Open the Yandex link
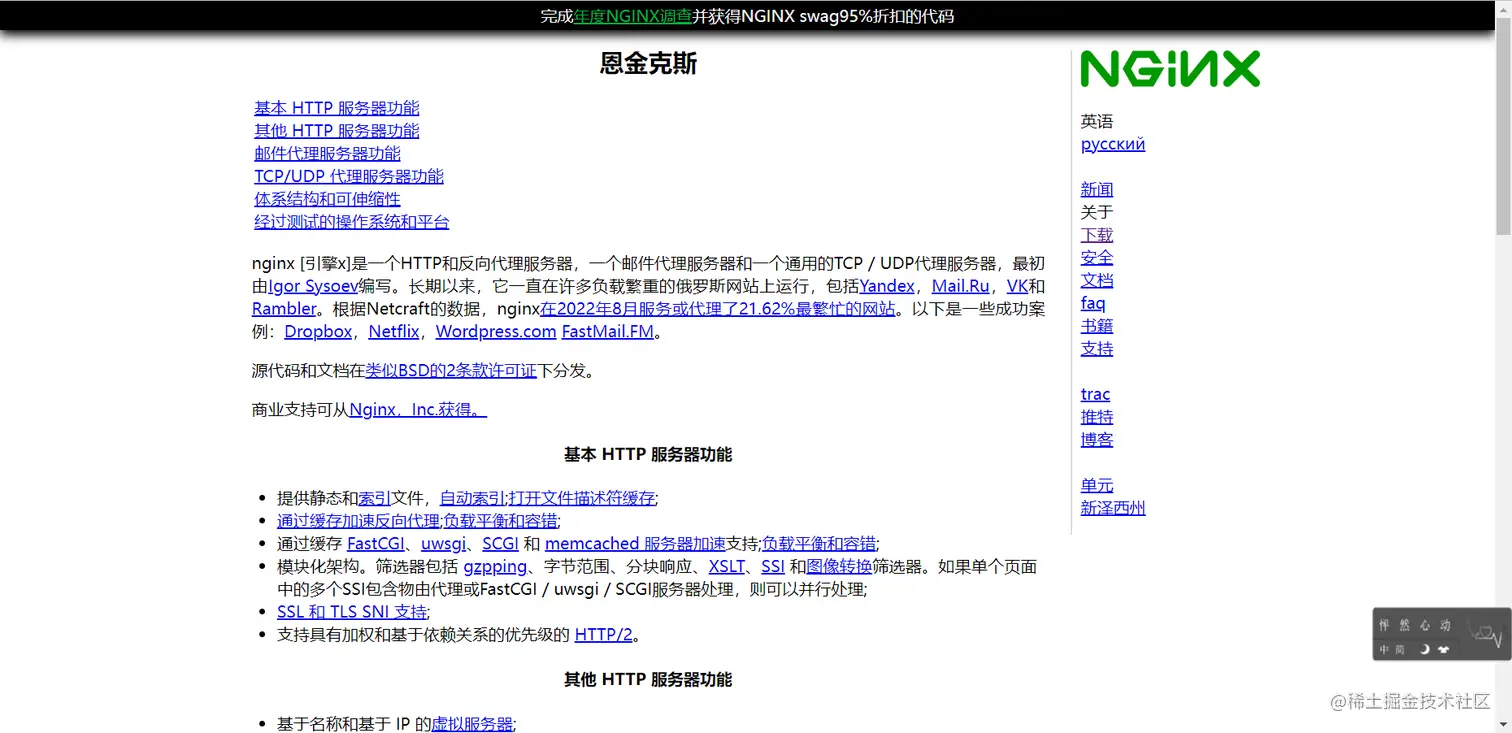This screenshot has width=1512, height=733. (887, 286)
